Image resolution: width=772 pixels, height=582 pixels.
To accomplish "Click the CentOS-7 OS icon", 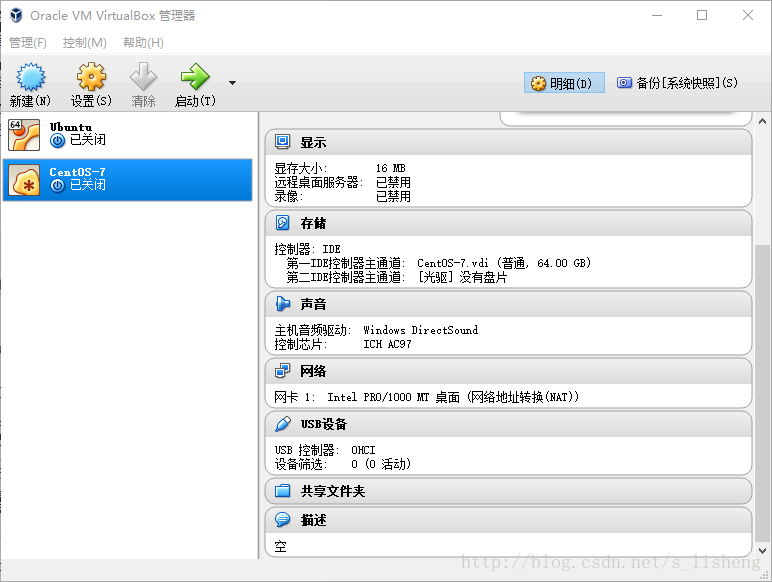I will point(24,180).
